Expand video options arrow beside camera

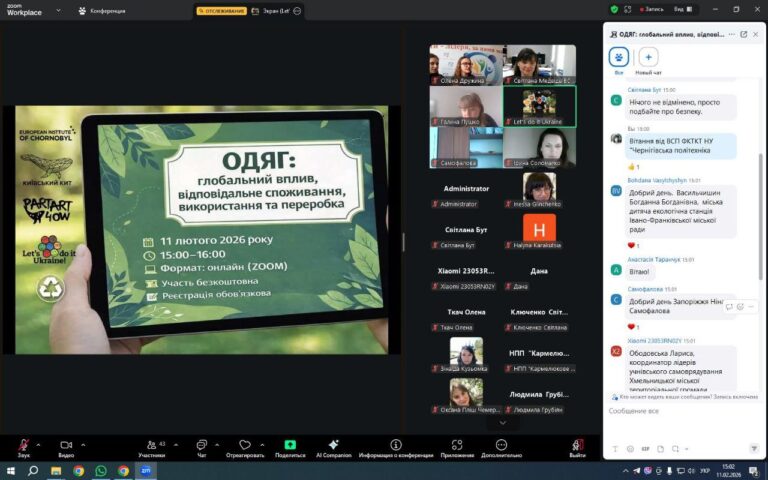point(82,443)
